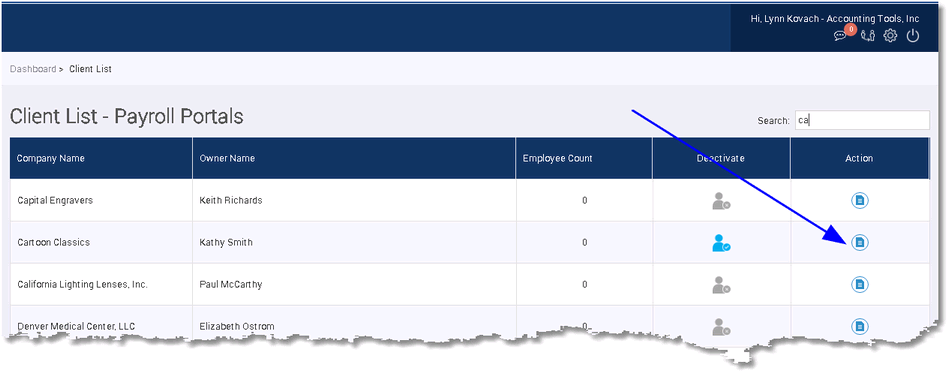Toggle deactivate user for Capital Engravers
Screen dimensions: 949x374
pyautogui.click(x=721, y=201)
